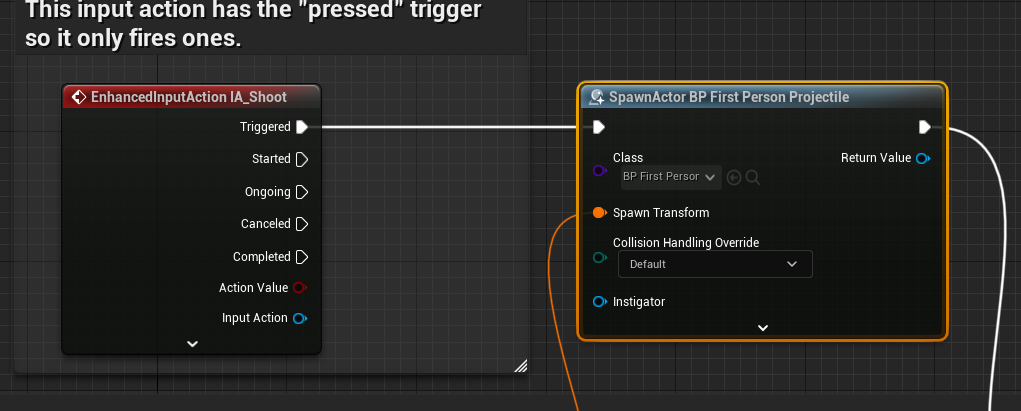This screenshot has width=1021, height=411.
Task: Expand the EnhancedInputAction node's advanced pins
Action: coord(192,344)
